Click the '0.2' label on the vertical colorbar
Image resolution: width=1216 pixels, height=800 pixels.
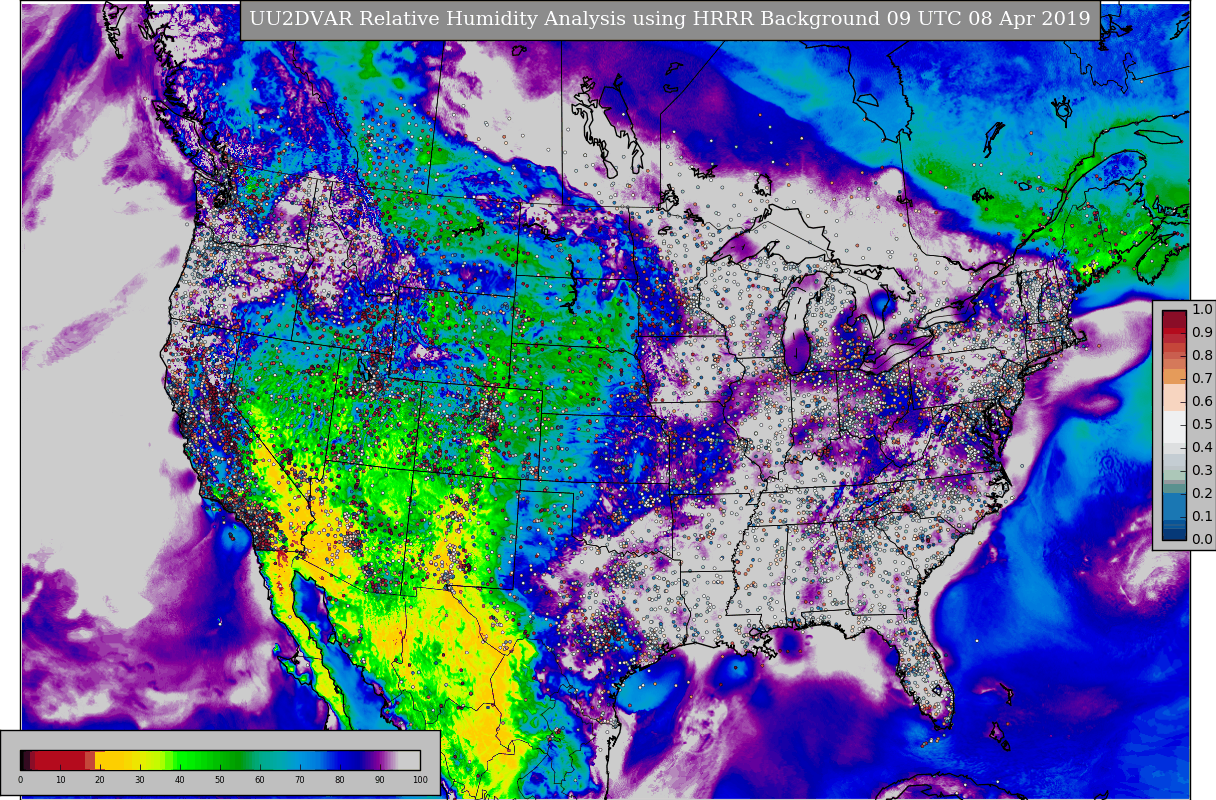1202,494
